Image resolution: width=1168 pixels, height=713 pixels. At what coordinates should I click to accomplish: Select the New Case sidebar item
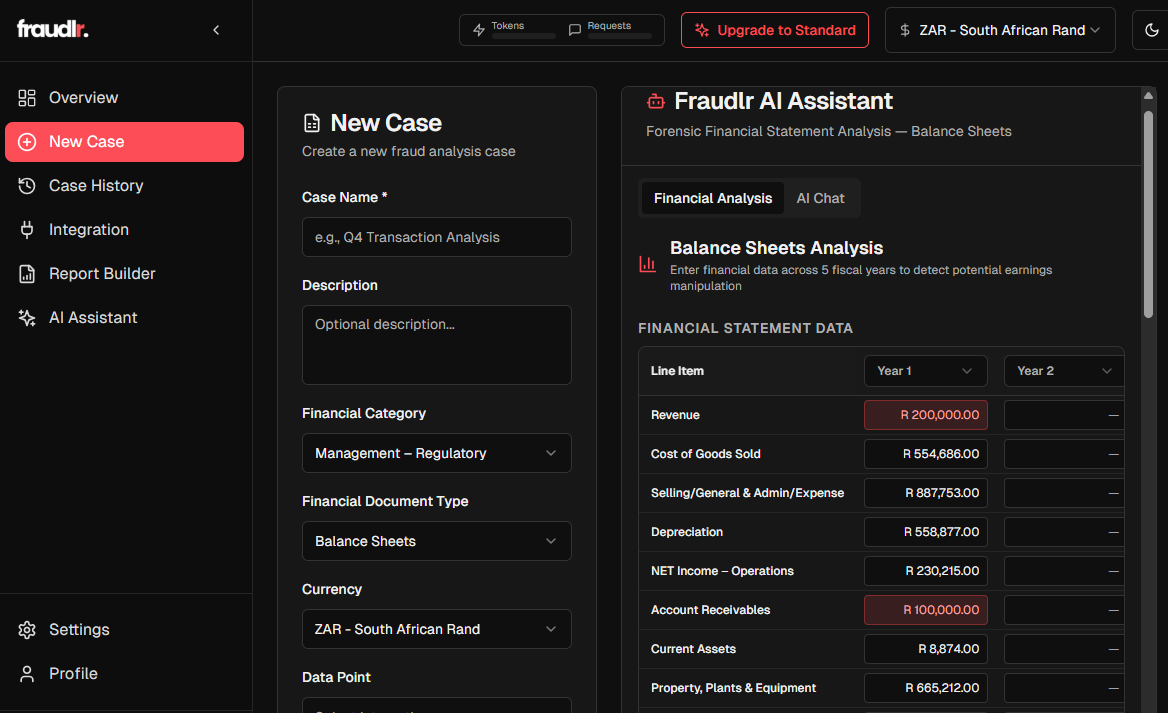coord(124,142)
